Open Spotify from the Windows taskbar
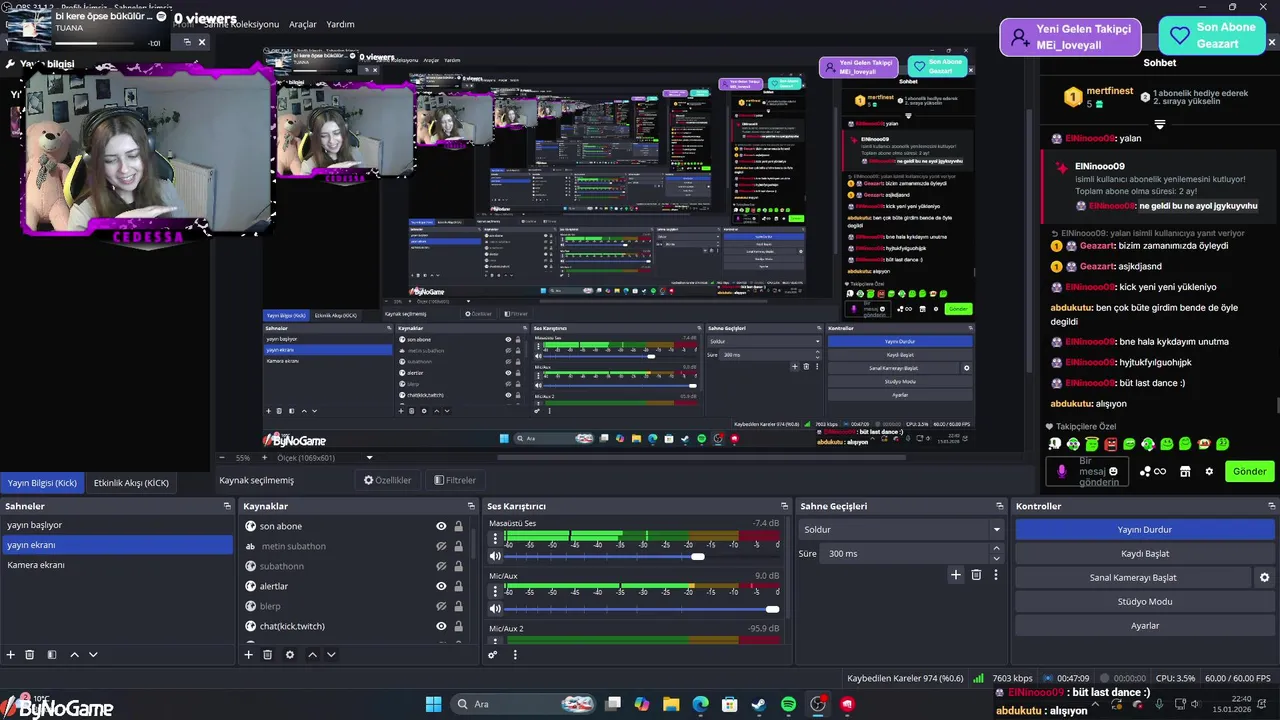Image resolution: width=1280 pixels, height=720 pixels. pyautogui.click(x=788, y=705)
